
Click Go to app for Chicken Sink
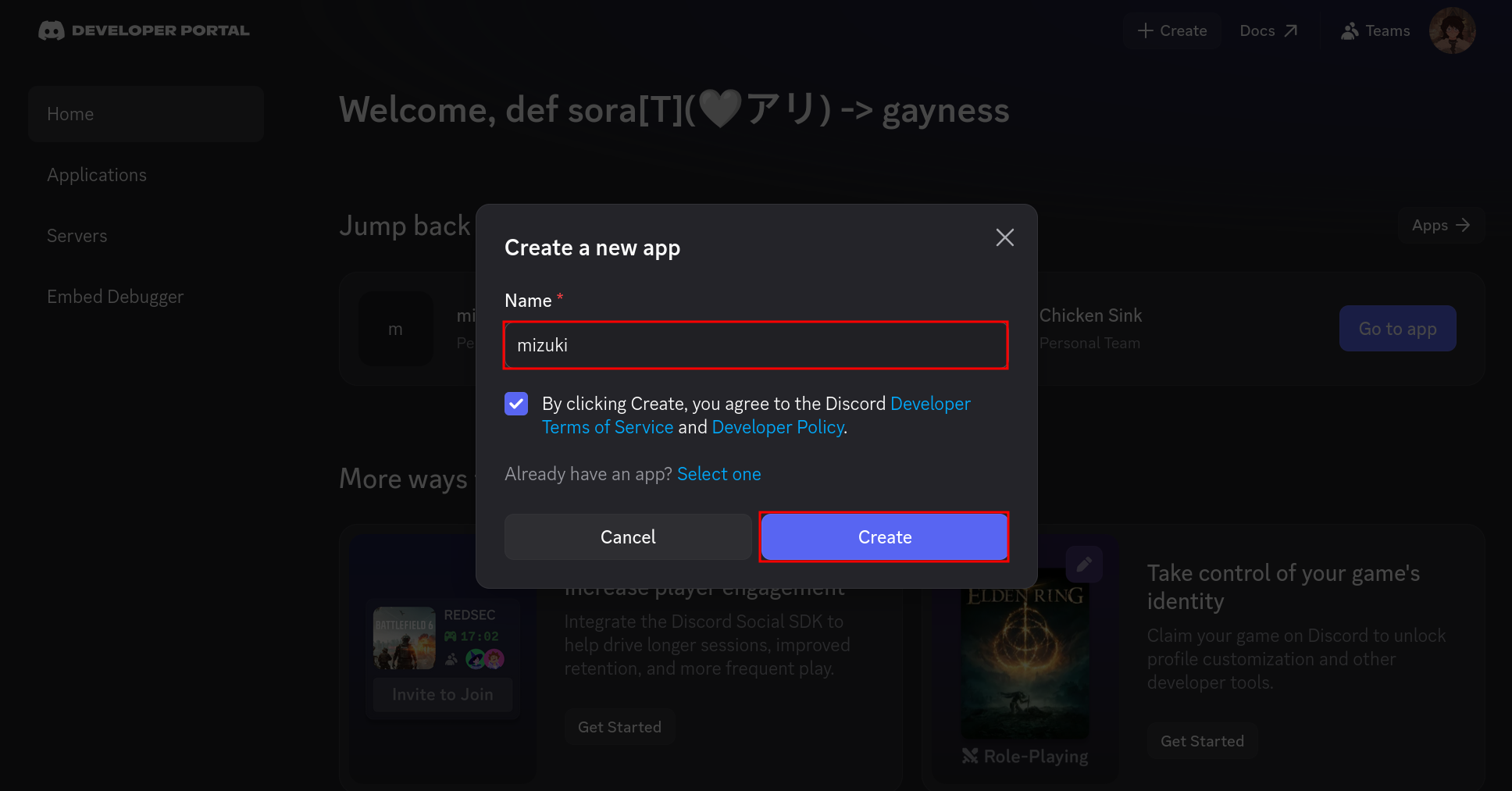pyautogui.click(x=1397, y=329)
